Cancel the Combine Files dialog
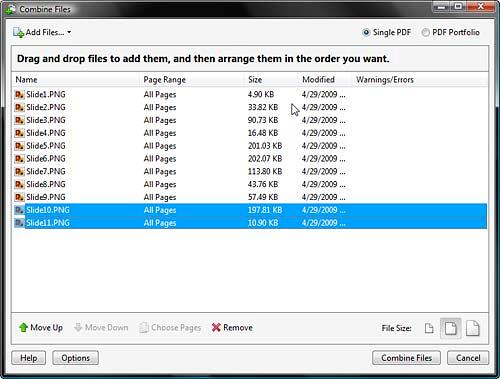500x379 pixels. (x=468, y=358)
